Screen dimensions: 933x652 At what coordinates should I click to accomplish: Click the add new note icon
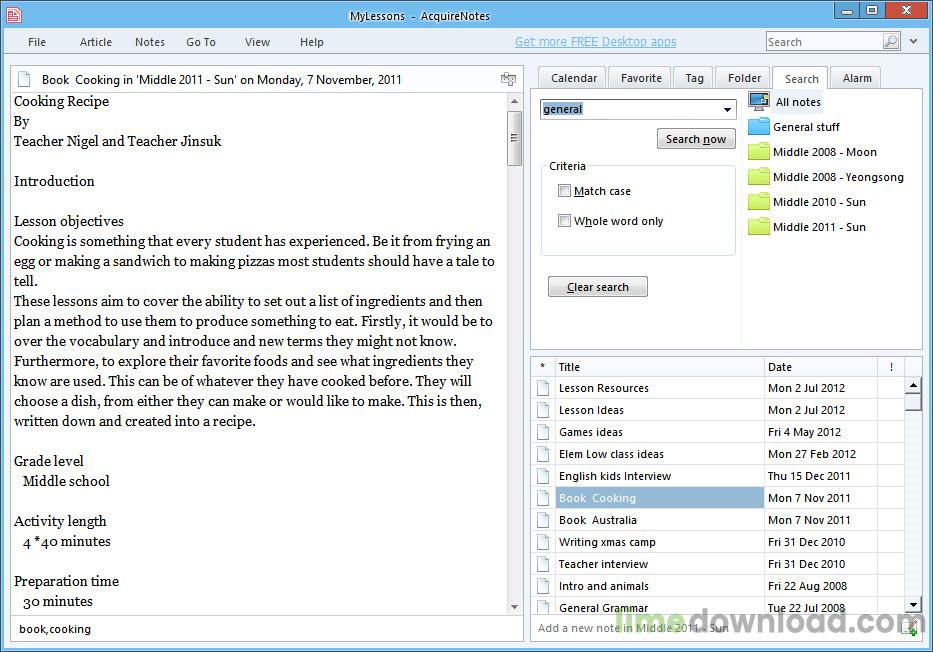pyautogui.click(x=908, y=628)
